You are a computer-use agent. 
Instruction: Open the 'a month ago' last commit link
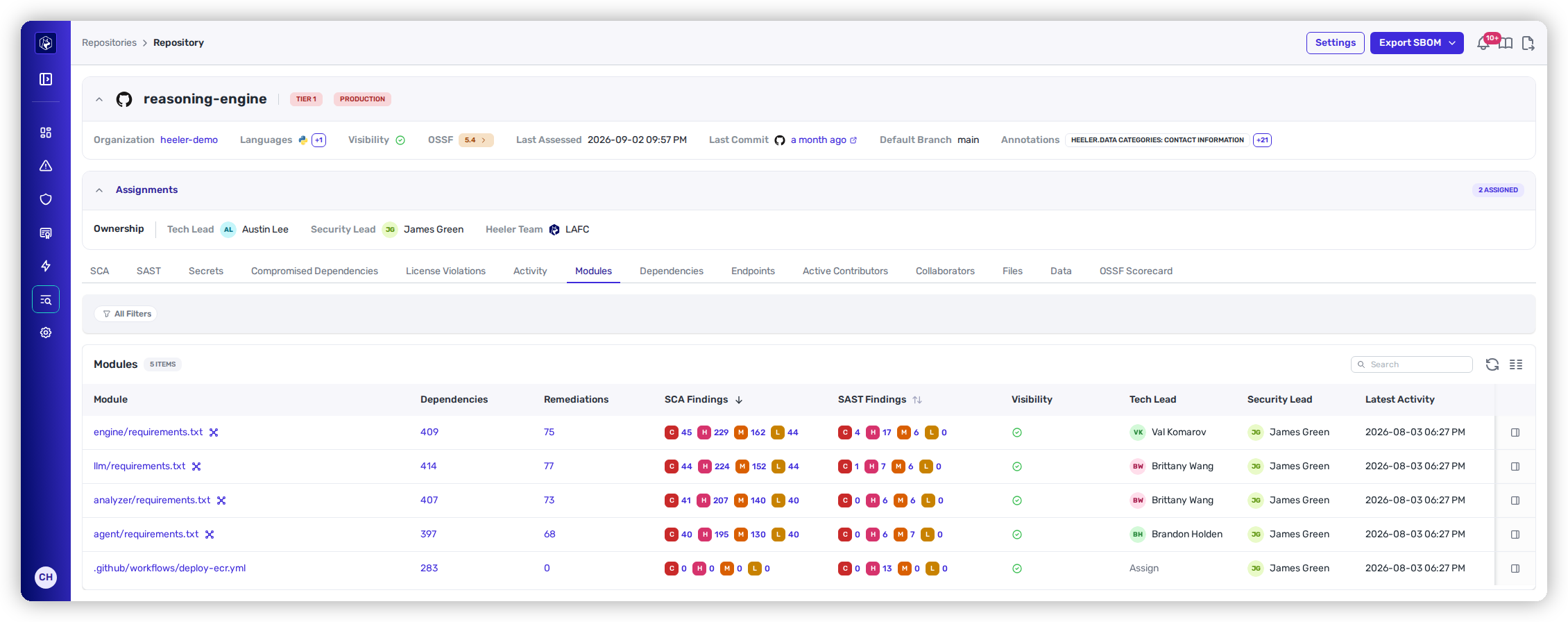point(824,140)
